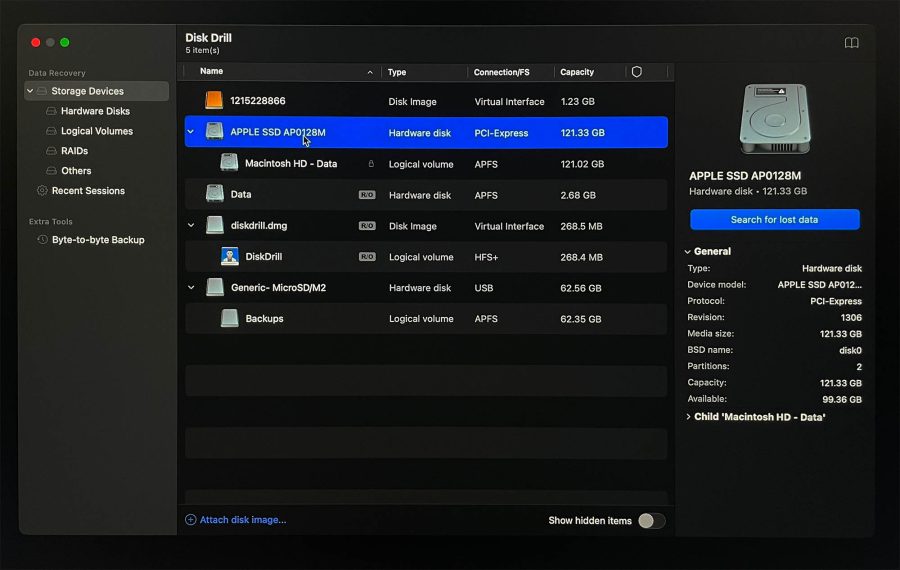This screenshot has height=570, width=900.
Task: Click the Logical Volumes sidebar icon
Action: pyautogui.click(x=51, y=131)
